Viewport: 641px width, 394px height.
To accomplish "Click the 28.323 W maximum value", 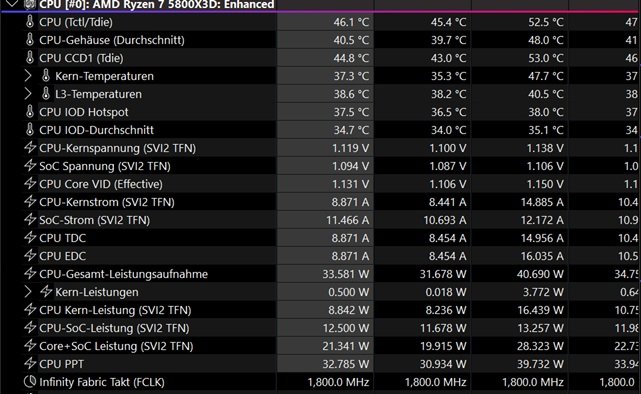I will click(x=540, y=346).
